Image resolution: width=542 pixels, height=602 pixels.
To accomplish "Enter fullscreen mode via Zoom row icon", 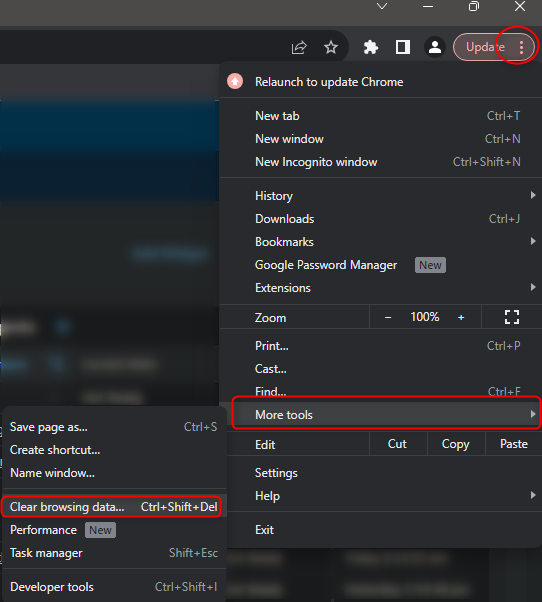I will 512,317.
